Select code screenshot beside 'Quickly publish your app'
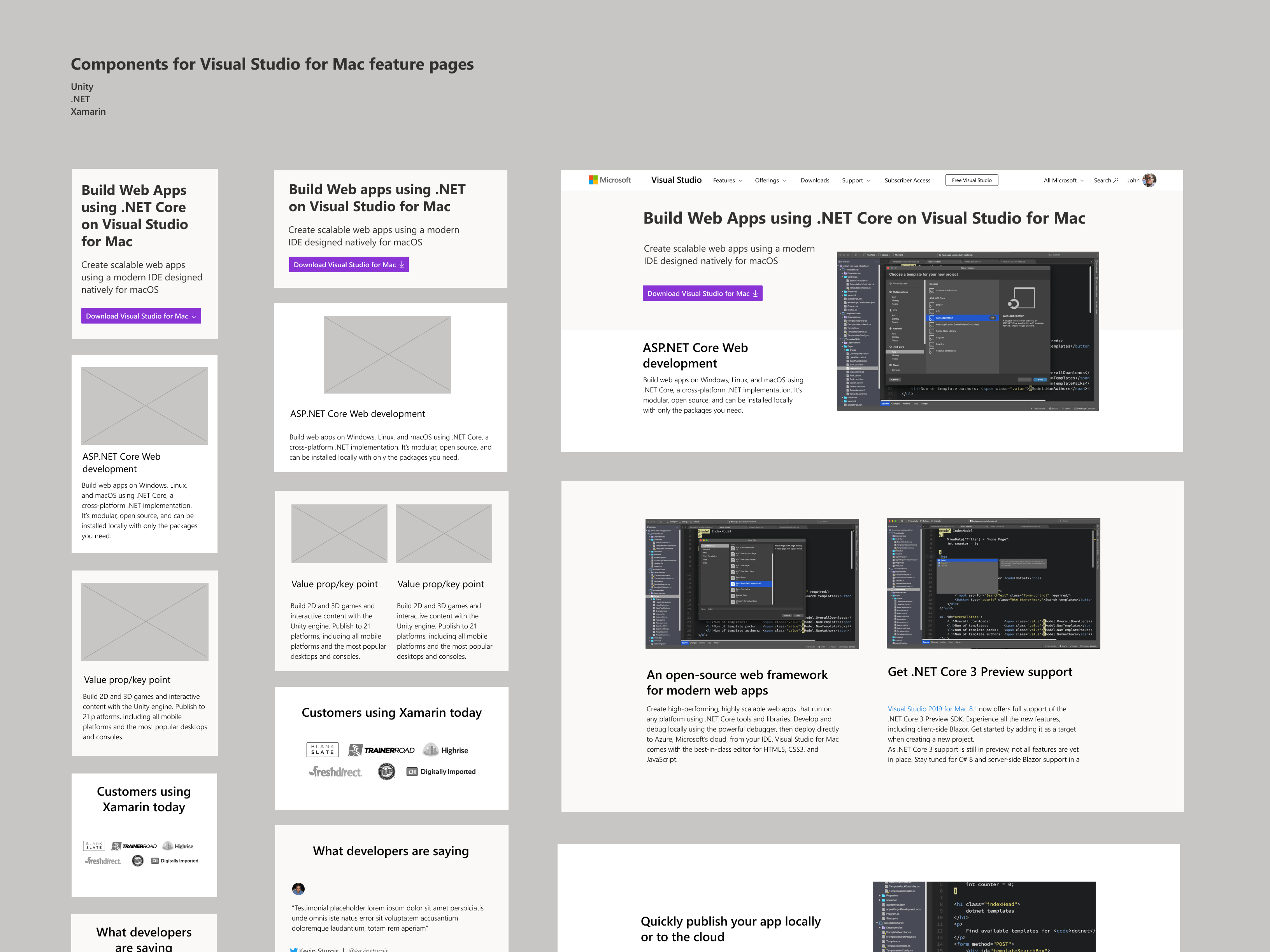1270x952 pixels. coord(984,917)
